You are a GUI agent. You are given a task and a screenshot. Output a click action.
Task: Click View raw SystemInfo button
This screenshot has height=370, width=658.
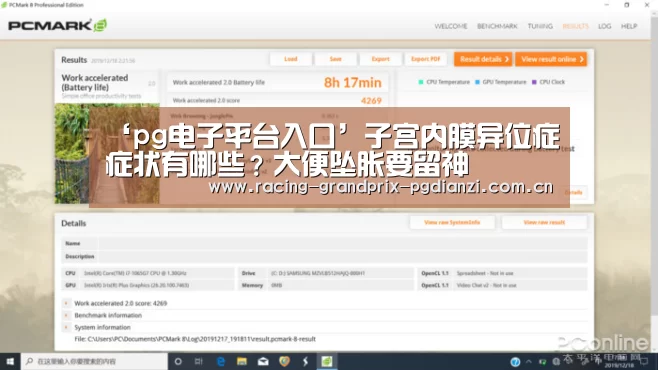pyautogui.click(x=452, y=222)
